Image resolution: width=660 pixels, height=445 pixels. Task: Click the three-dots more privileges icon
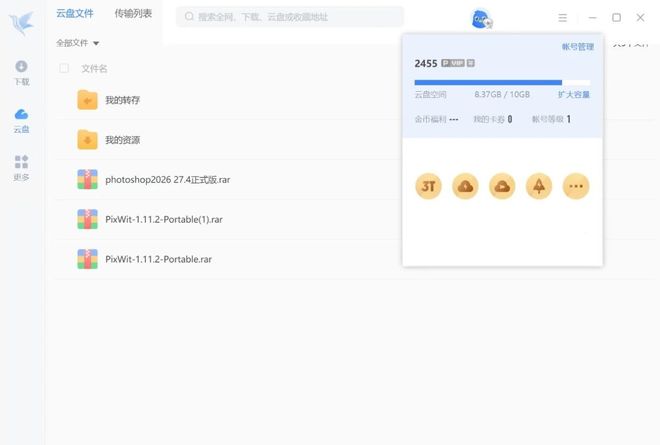pos(576,186)
